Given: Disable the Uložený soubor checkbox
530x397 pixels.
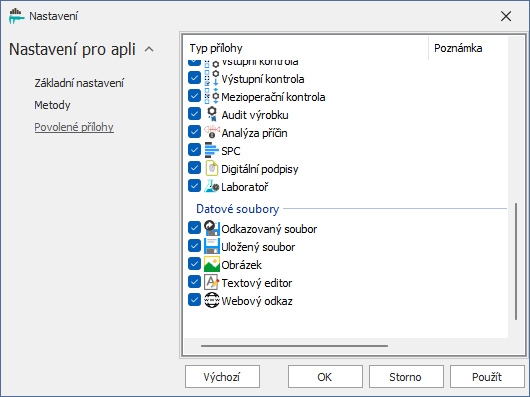Looking at the screenshot, I should point(194,246).
